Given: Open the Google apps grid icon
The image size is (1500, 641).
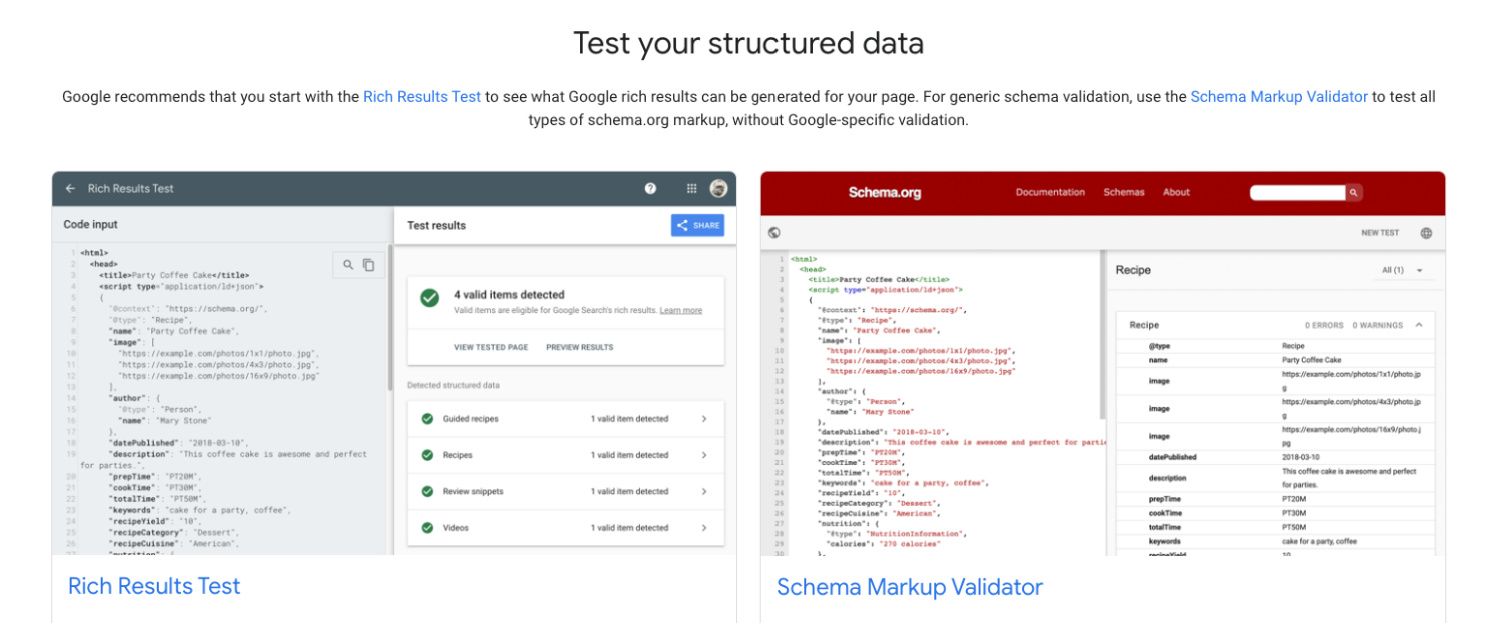Looking at the screenshot, I should (x=691, y=188).
